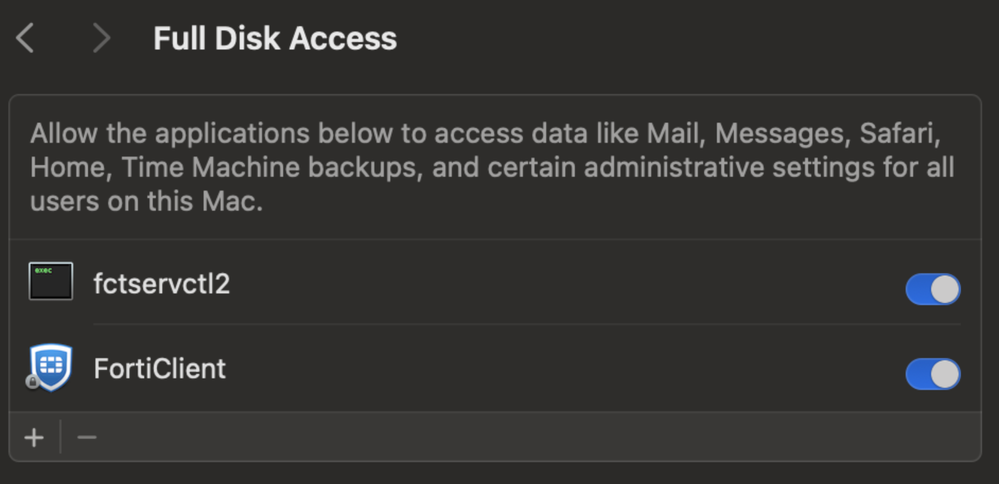The width and height of the screenshot is (999, 484).
Task: Click the plus icon to add application
Action: click(x=34, y=438)
